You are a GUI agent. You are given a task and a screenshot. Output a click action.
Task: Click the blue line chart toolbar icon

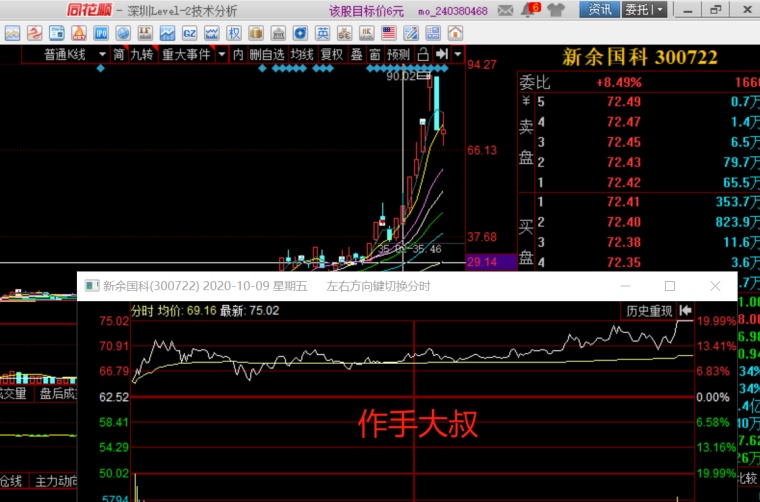(x=167, y=33)
